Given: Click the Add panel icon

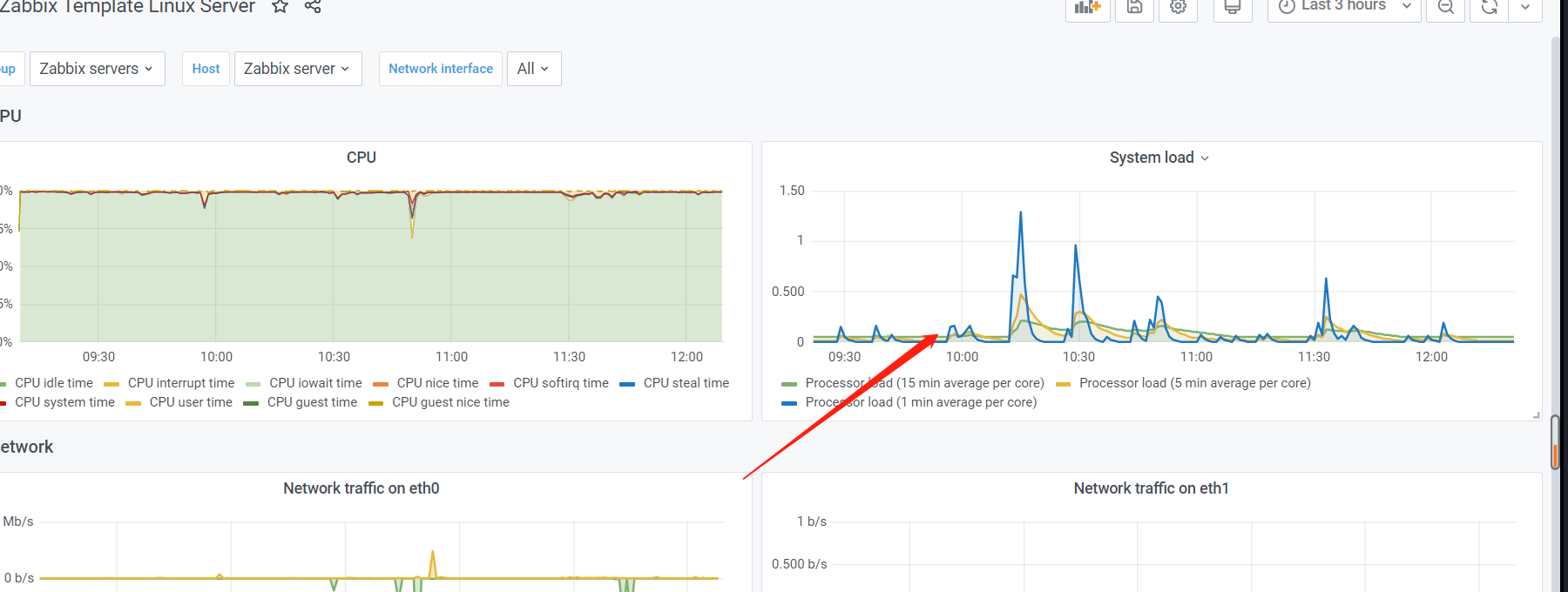Looking at the screenshot, I should (x=1087, y=8).
